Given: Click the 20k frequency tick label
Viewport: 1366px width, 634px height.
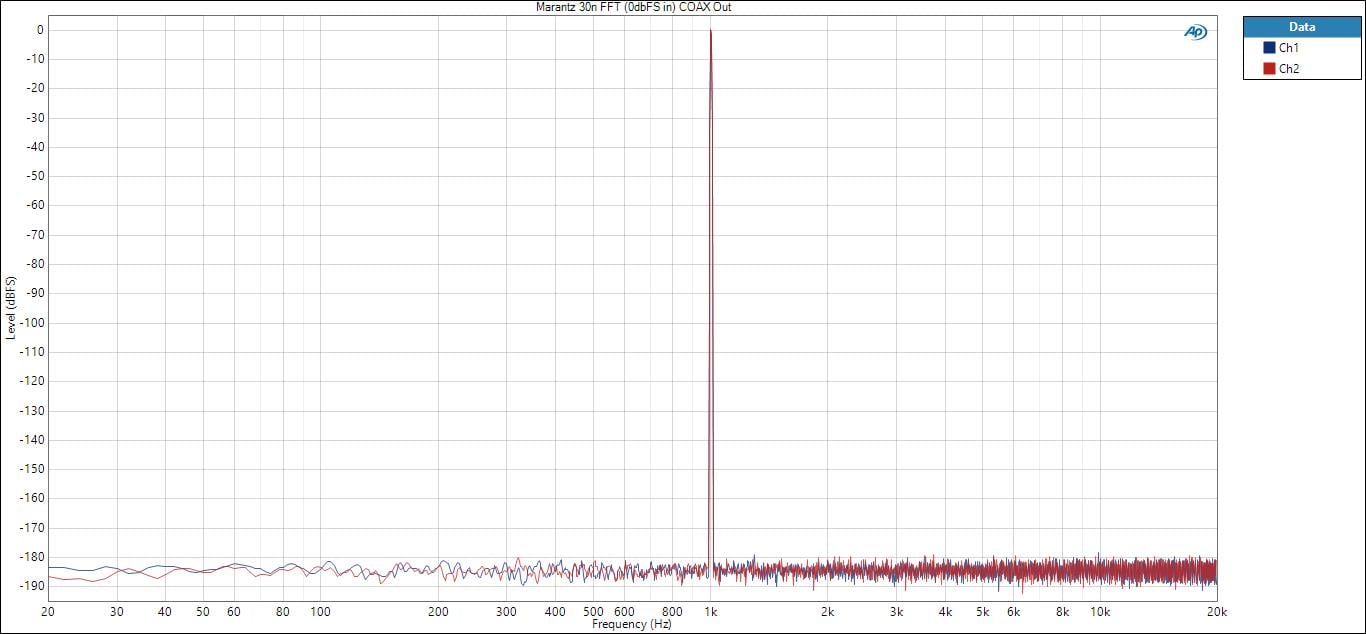Looking at the screenshot, I should (1216, 611).
